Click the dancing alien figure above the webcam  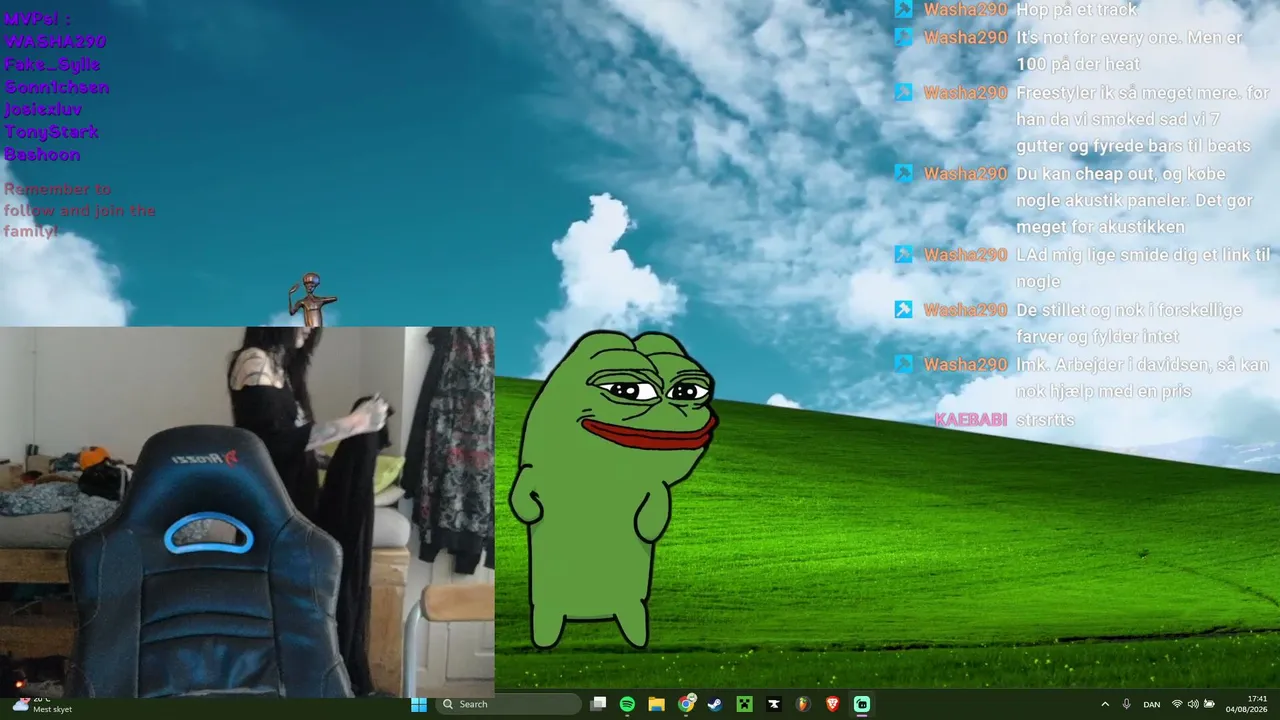point(311,299)
